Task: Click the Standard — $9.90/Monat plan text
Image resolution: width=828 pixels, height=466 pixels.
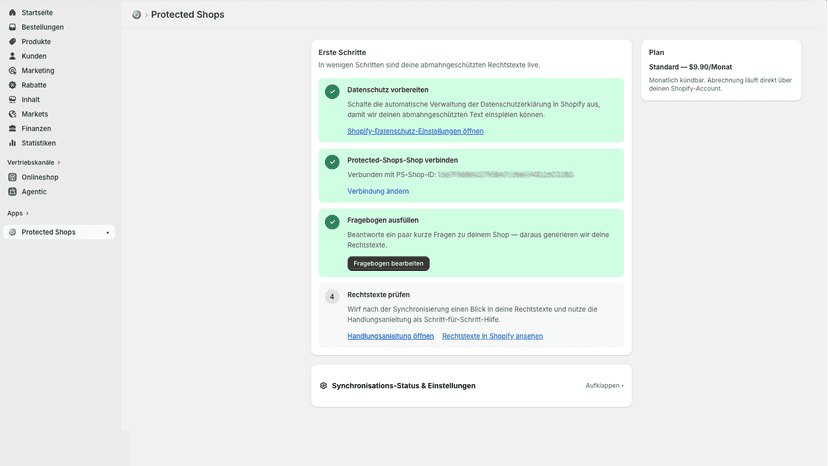Action: (x=690, y=67)
